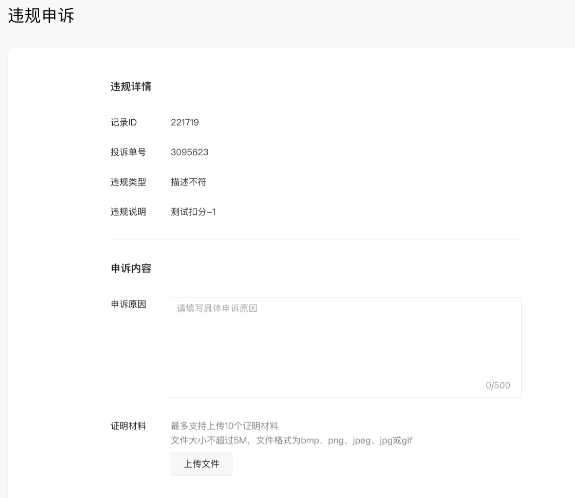This screenshot has width=575, height=498.
Task: Click the 违规详情 section heading
Action: click(131, 87)
